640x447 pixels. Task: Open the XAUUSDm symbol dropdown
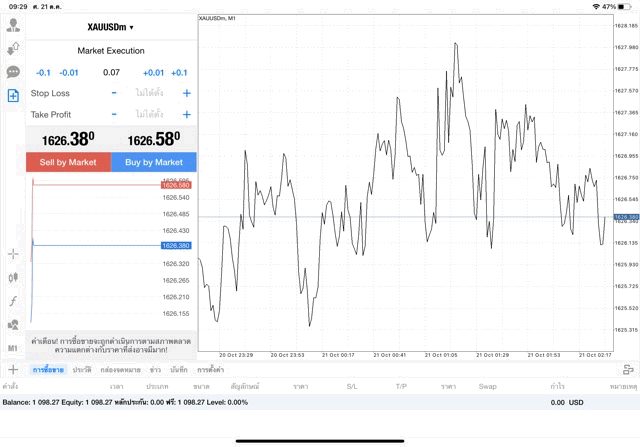[111, 27]
